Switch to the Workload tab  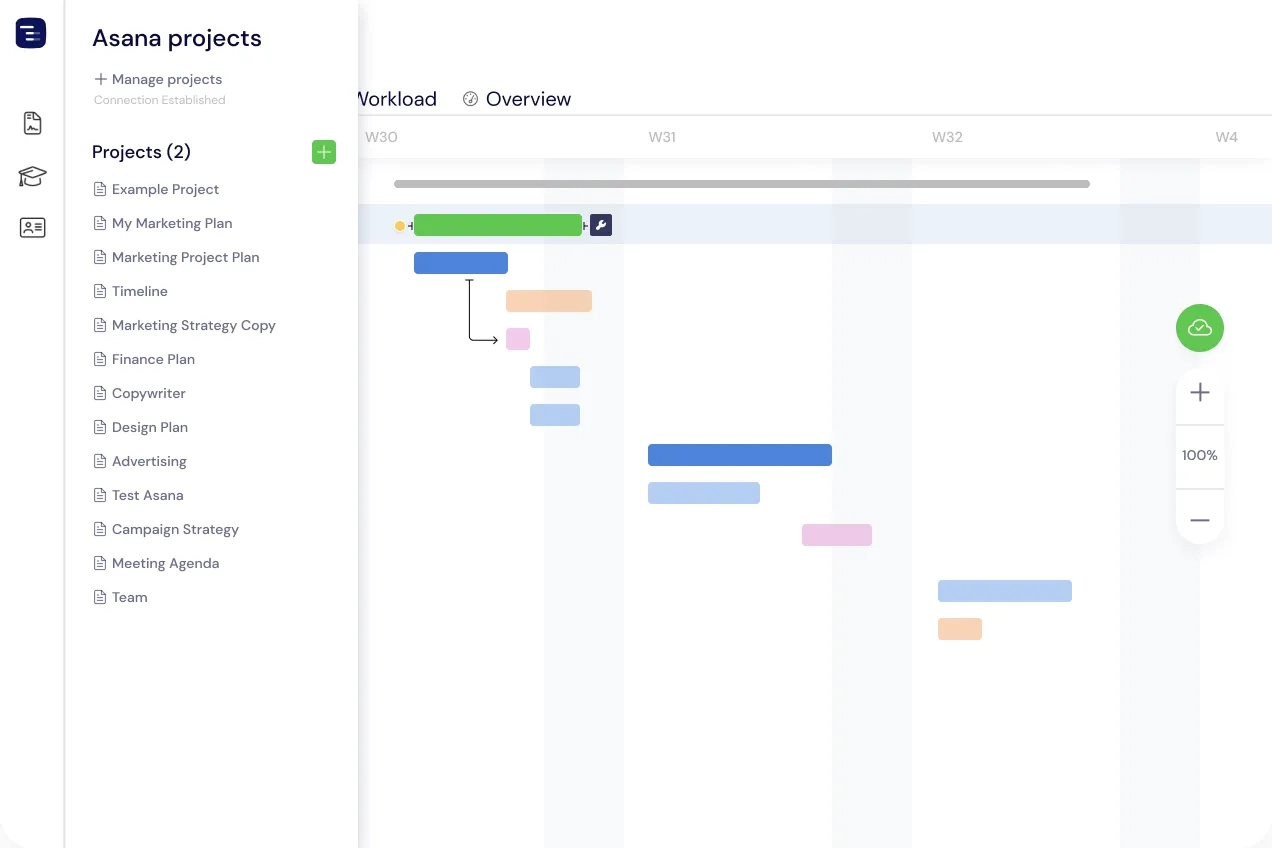click(396, 98)
